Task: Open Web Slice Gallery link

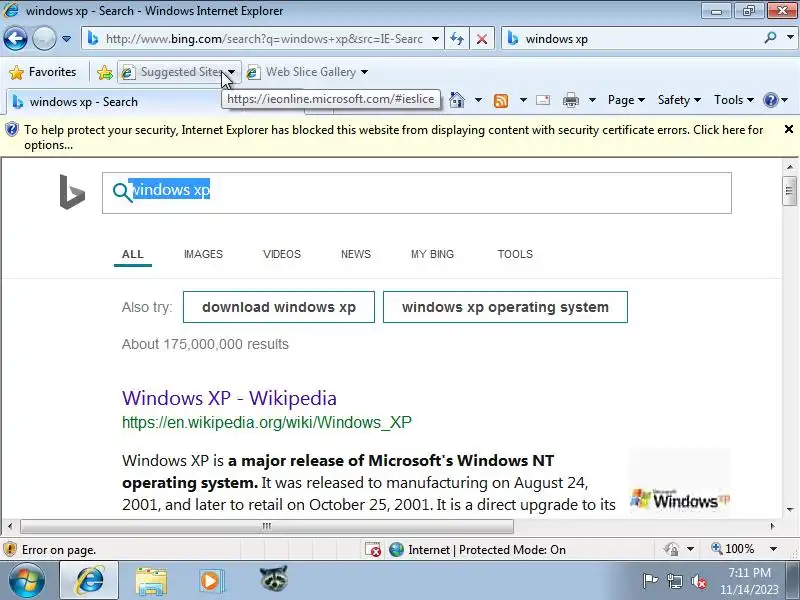Action: point(302,72)
